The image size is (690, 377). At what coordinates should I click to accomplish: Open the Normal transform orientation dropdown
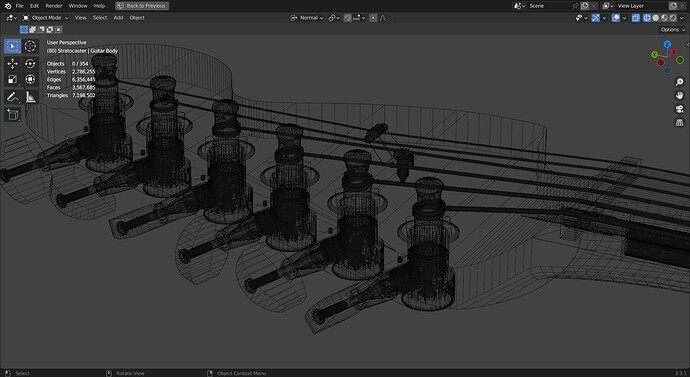[307, 18]
